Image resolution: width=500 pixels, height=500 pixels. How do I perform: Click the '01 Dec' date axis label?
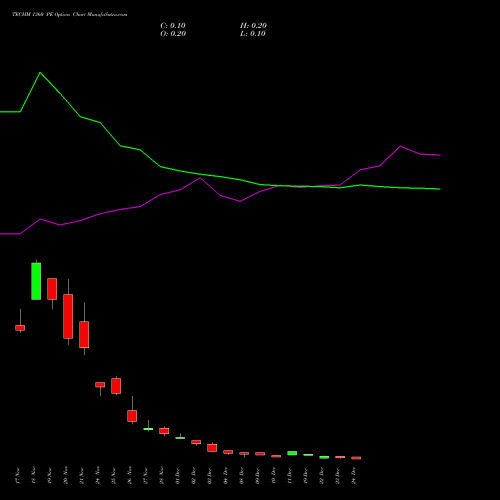[x=178, y=475]
